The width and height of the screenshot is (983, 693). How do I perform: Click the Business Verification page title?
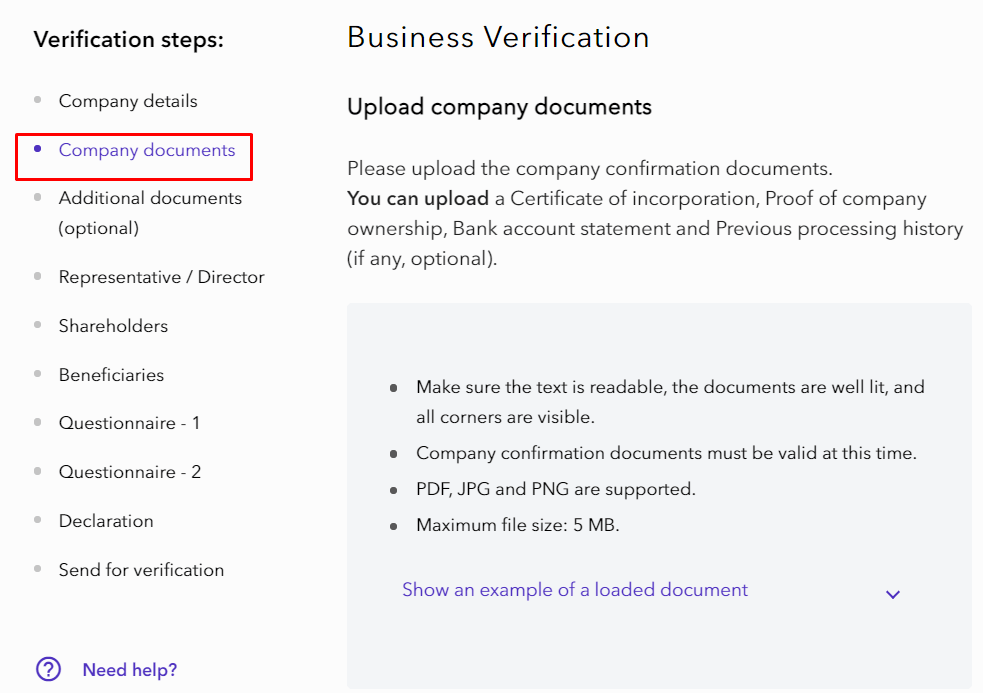coord(498,37)
